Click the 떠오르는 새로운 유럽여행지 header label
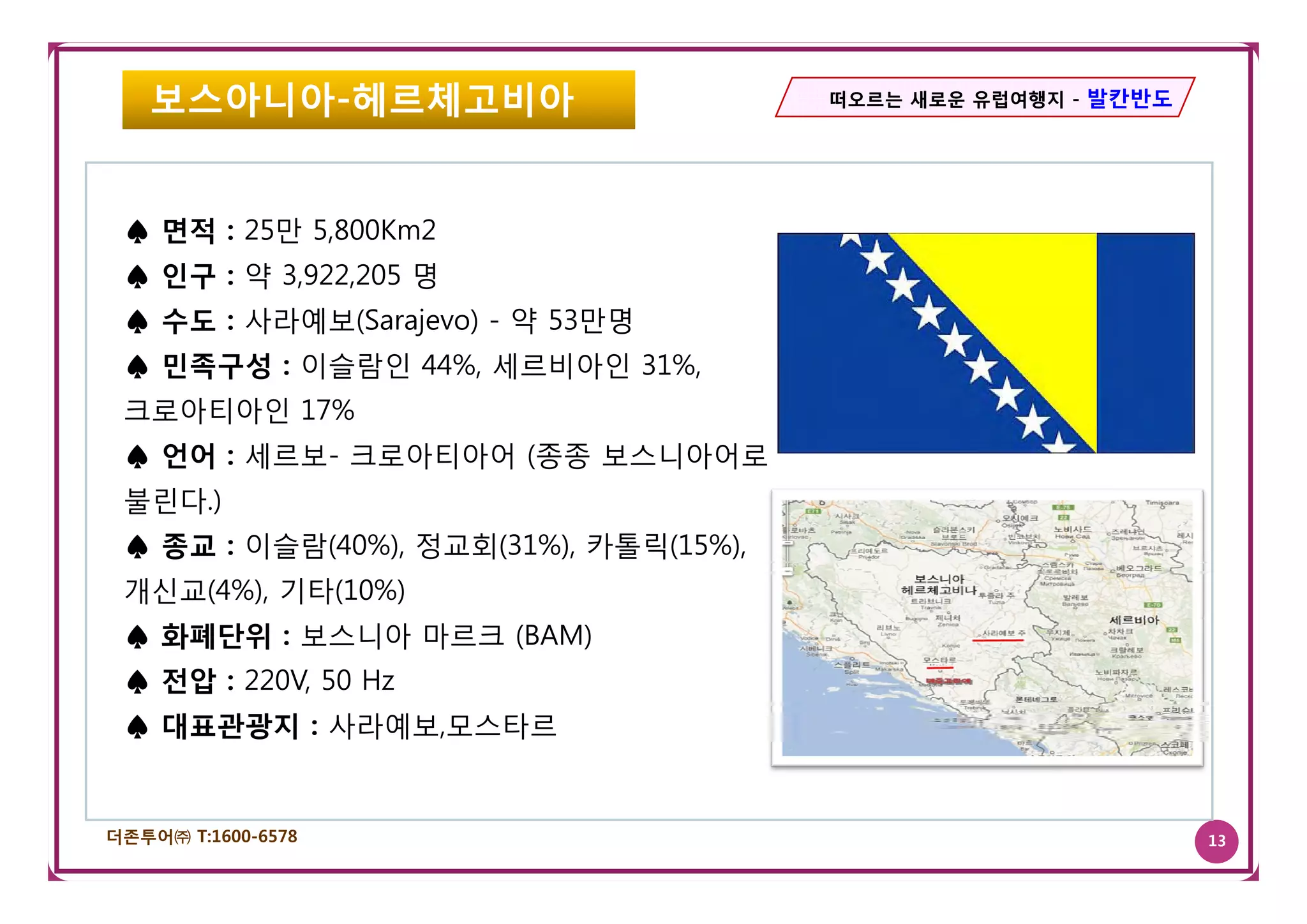 pos(947,100)
